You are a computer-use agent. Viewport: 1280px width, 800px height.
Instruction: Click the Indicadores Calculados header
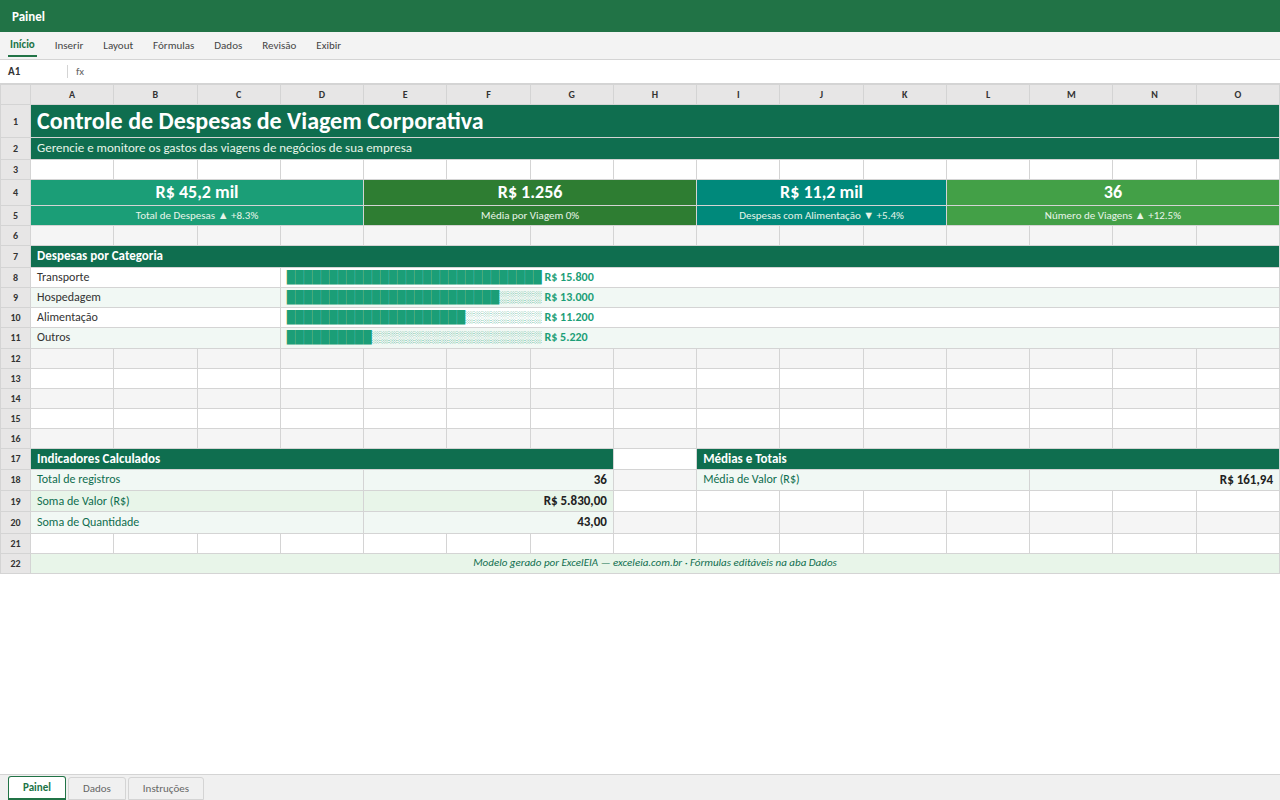pyautogui.click(x=322, y=459)
